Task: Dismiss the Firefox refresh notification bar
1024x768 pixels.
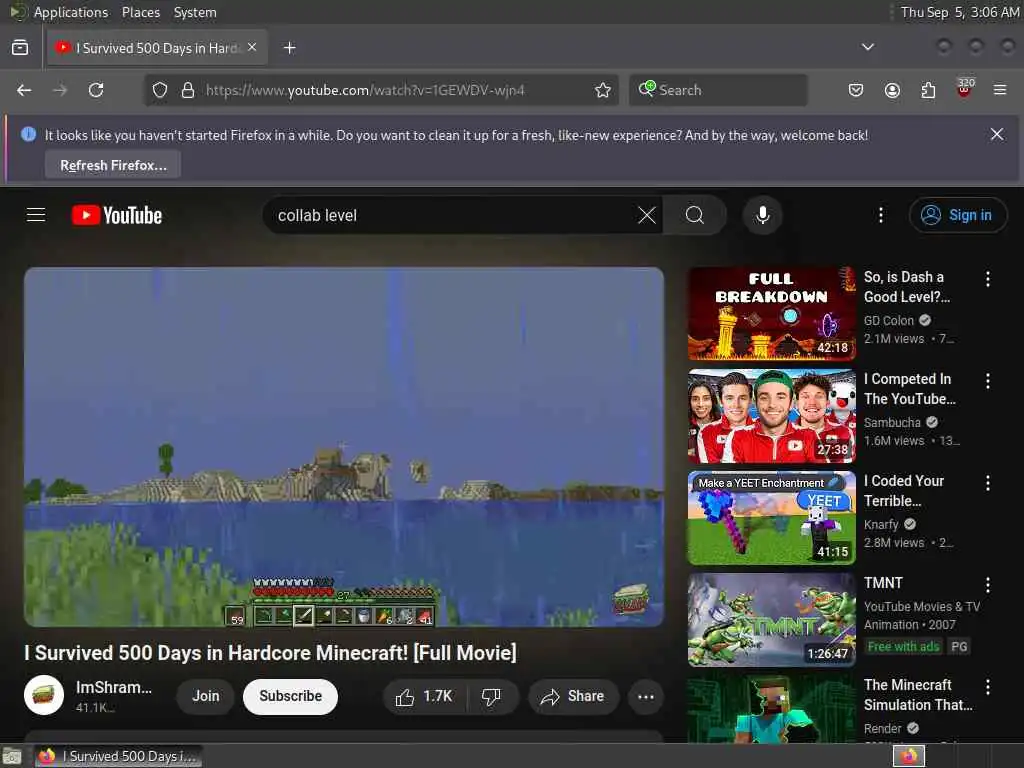Action: (x=997, y=135)
